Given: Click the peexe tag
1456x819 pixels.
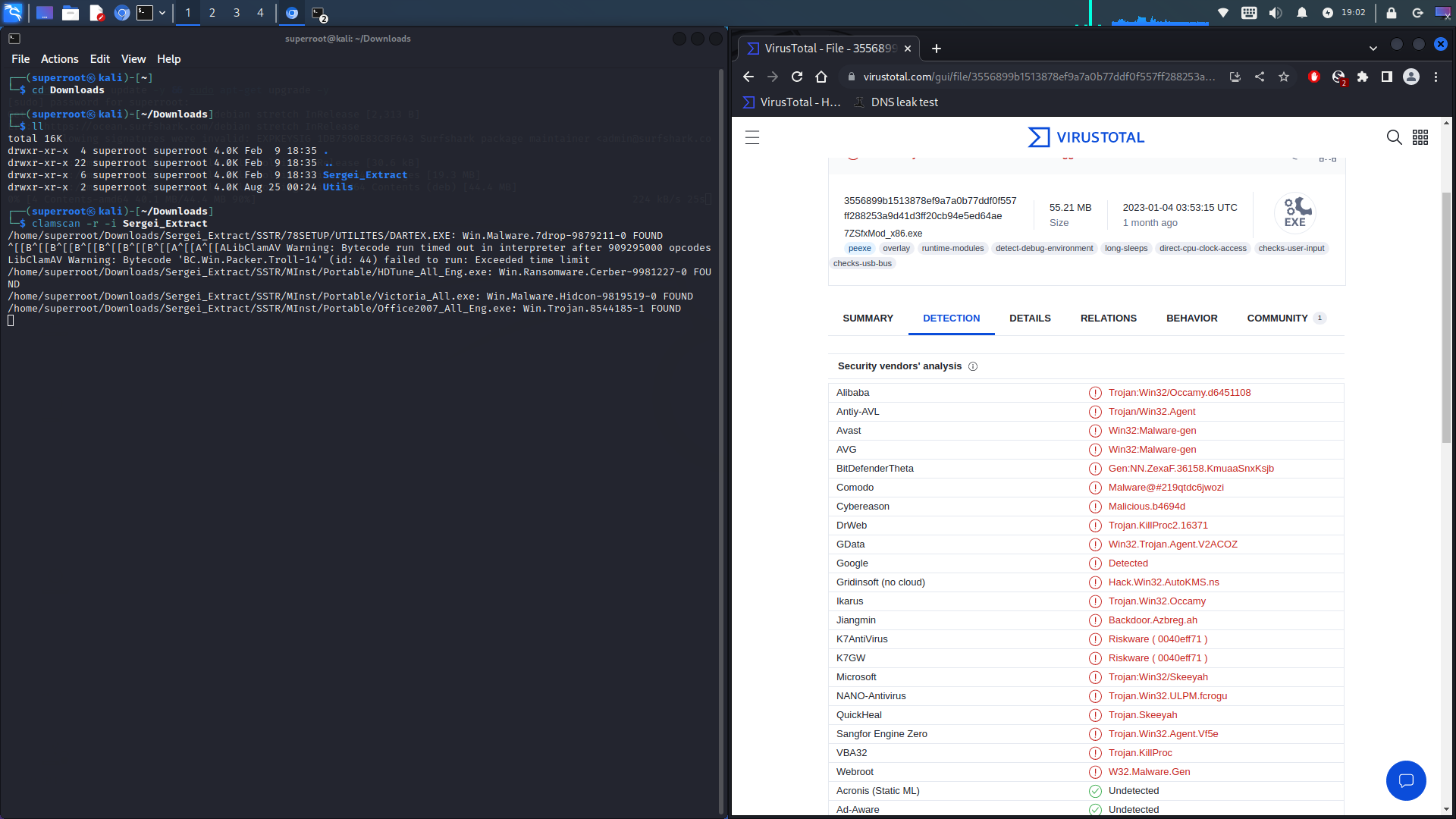Looking at the screenshot, I should coord(859,248).
